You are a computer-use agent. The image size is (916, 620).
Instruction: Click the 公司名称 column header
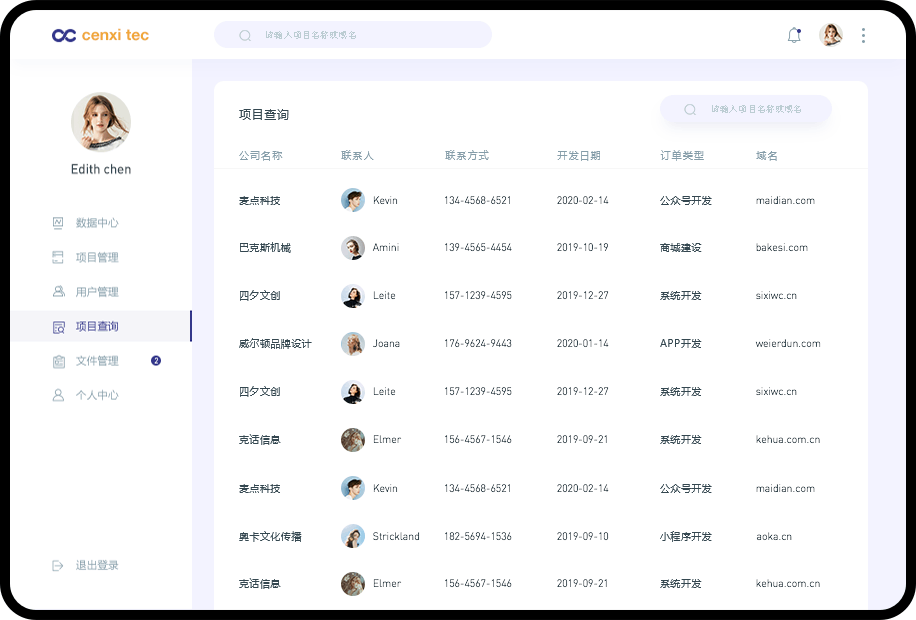click(x=261, y=155)
